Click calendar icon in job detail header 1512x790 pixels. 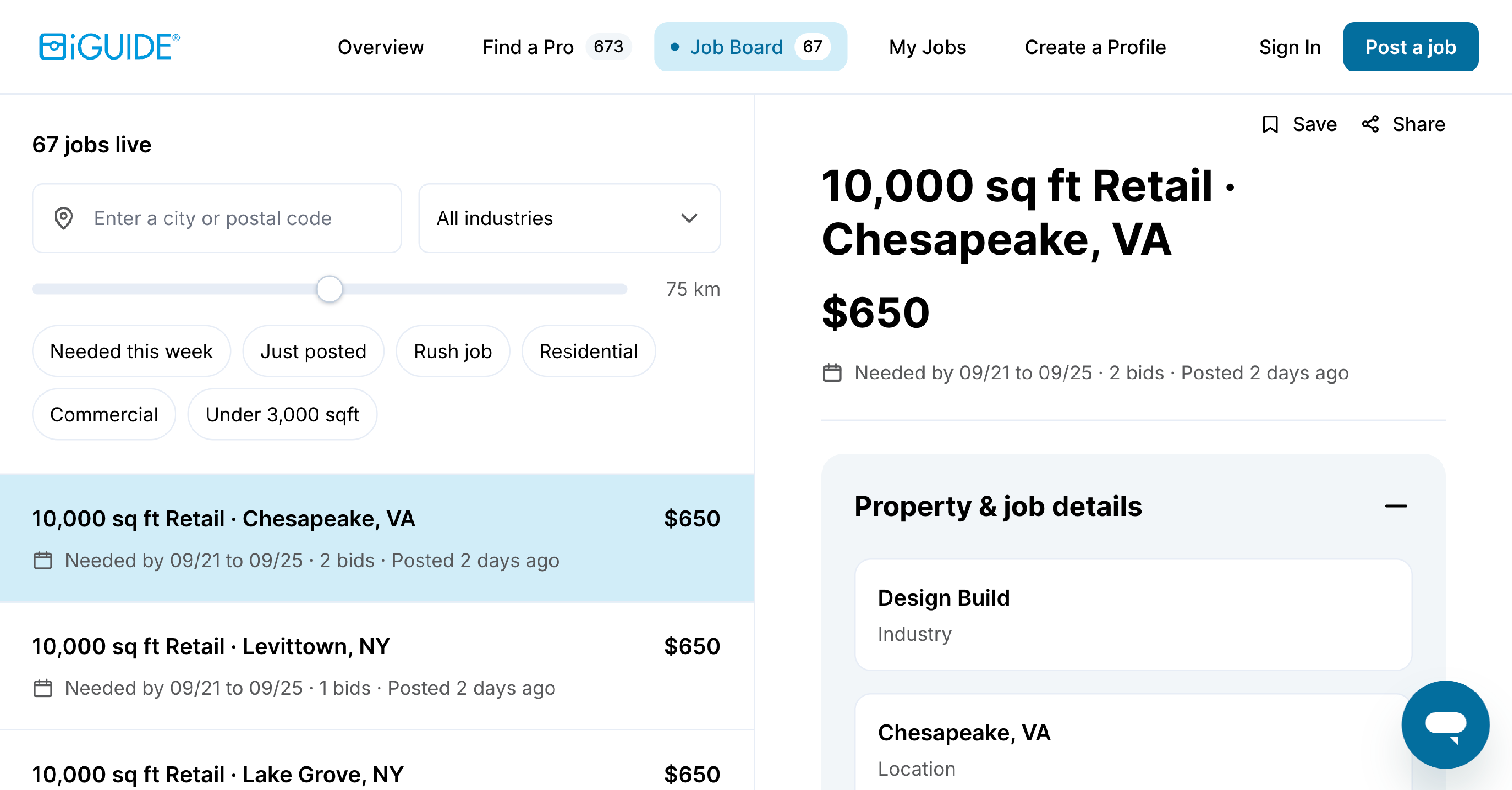(832, 373)
